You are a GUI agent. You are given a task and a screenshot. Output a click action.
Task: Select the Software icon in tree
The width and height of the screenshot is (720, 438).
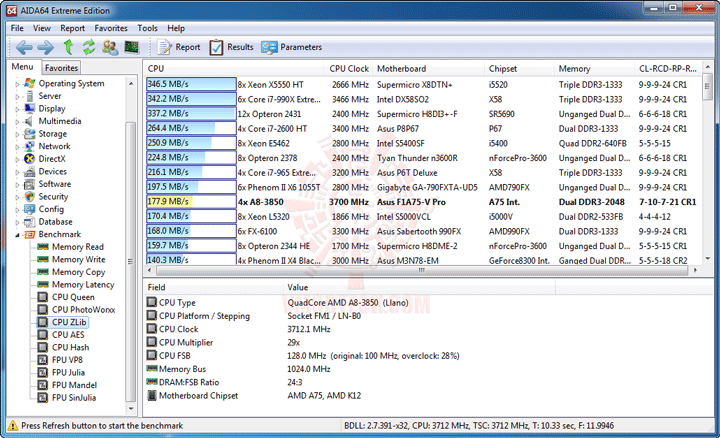click(x=29, y=184)
